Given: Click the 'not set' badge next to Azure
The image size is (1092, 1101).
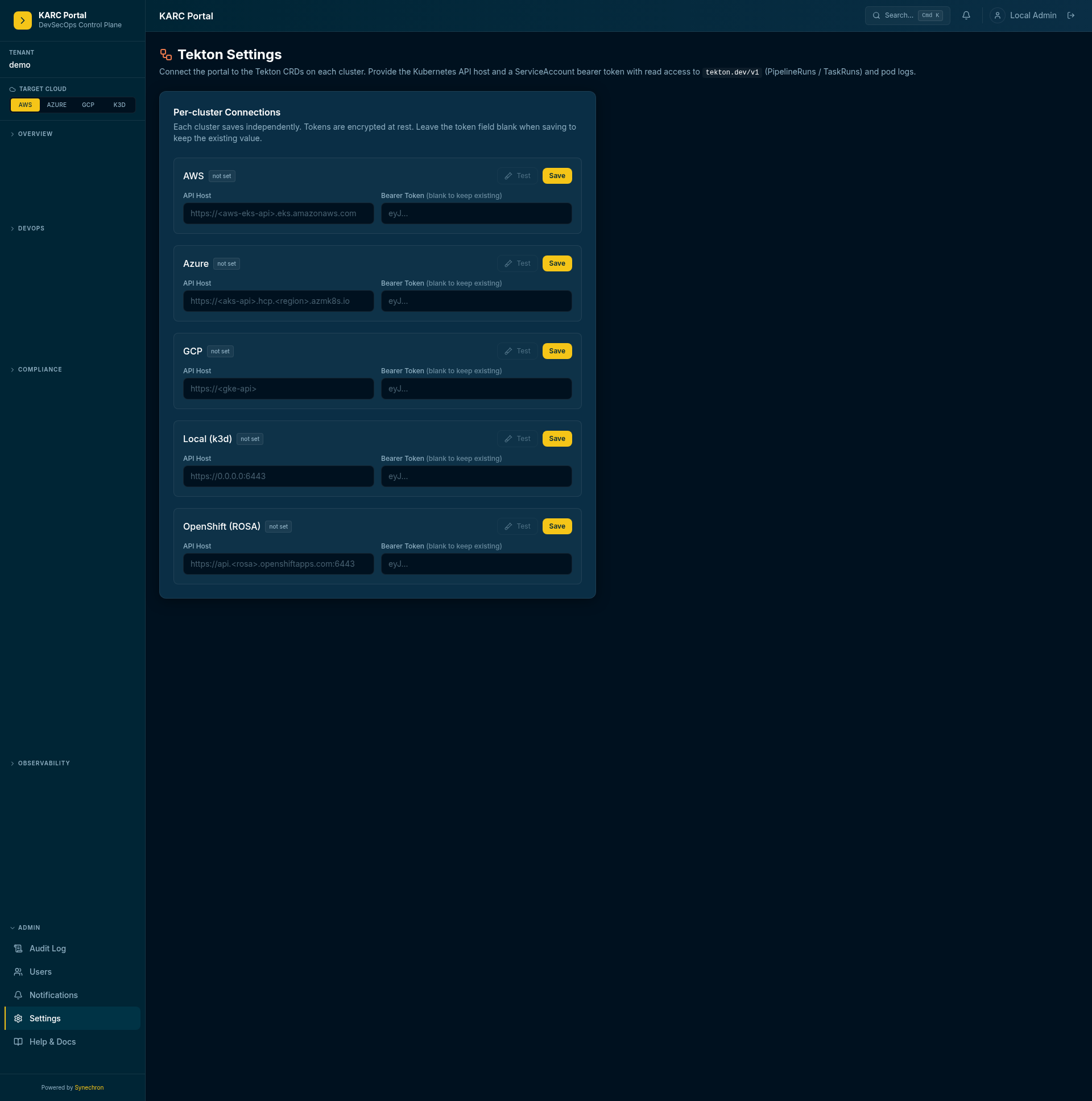Looking at the screenshot, I should click(x=226, y=264).
